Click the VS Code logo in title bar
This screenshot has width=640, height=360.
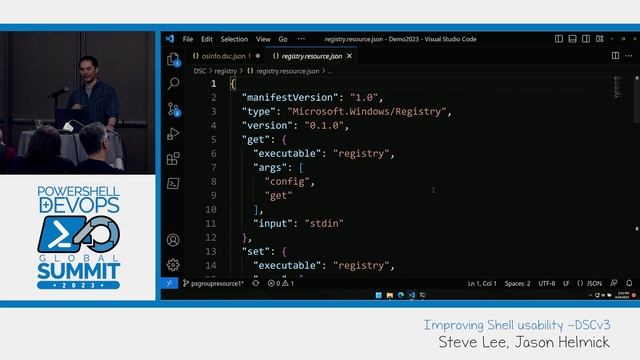(x=170, y=39)
